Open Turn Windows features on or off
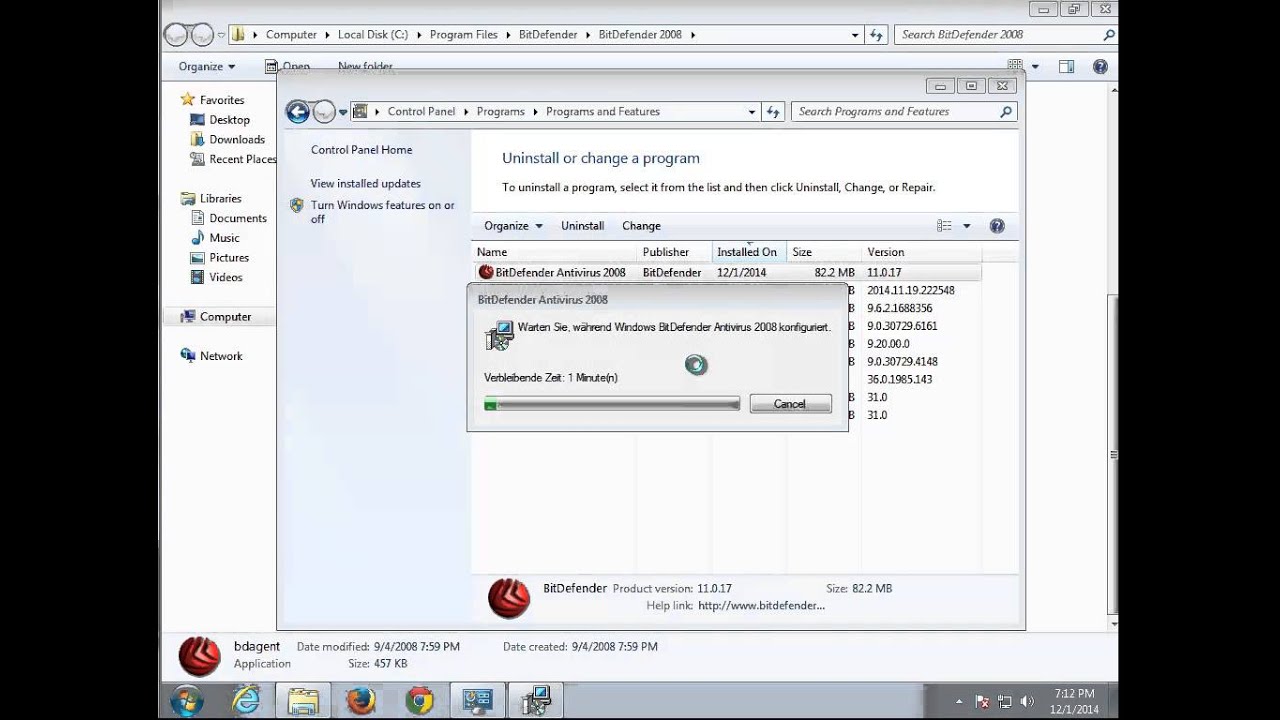 click(382, 212)
